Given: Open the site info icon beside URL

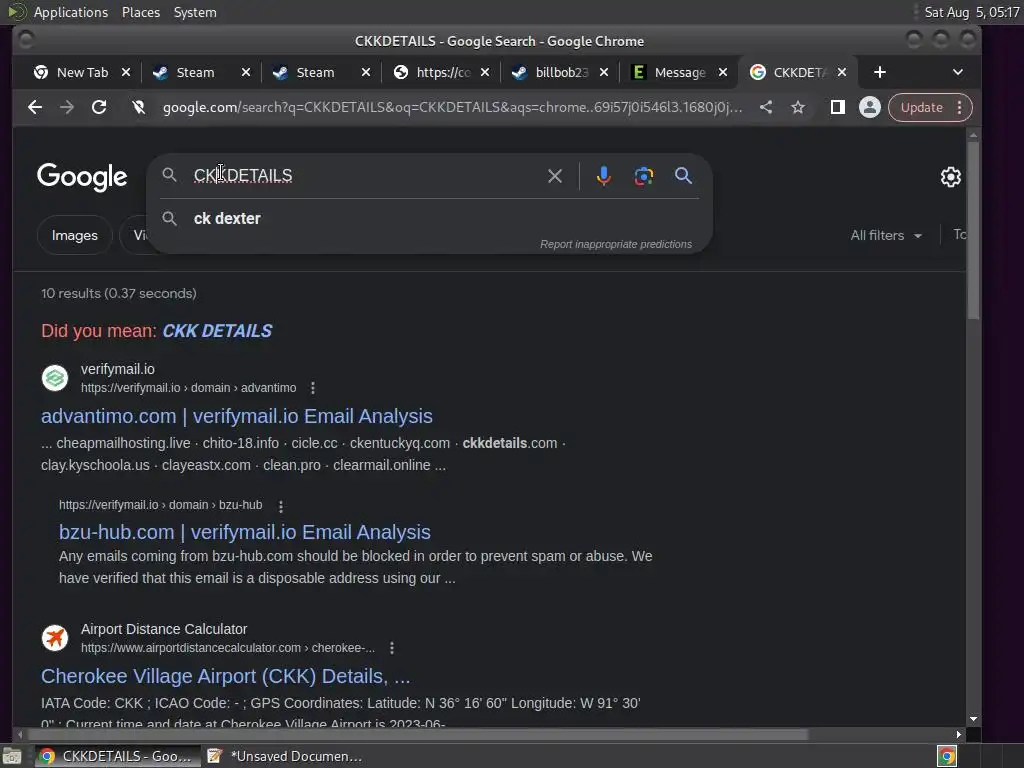Looking at the screenshot, I should pyautogui.click(x=138, y=107).
